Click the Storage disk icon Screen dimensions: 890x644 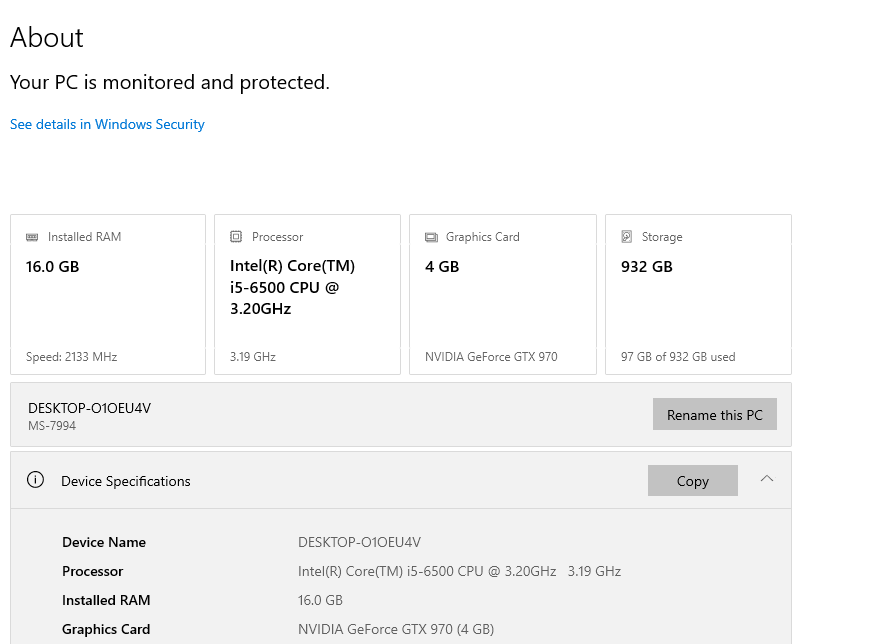click(x=627, y=237)
